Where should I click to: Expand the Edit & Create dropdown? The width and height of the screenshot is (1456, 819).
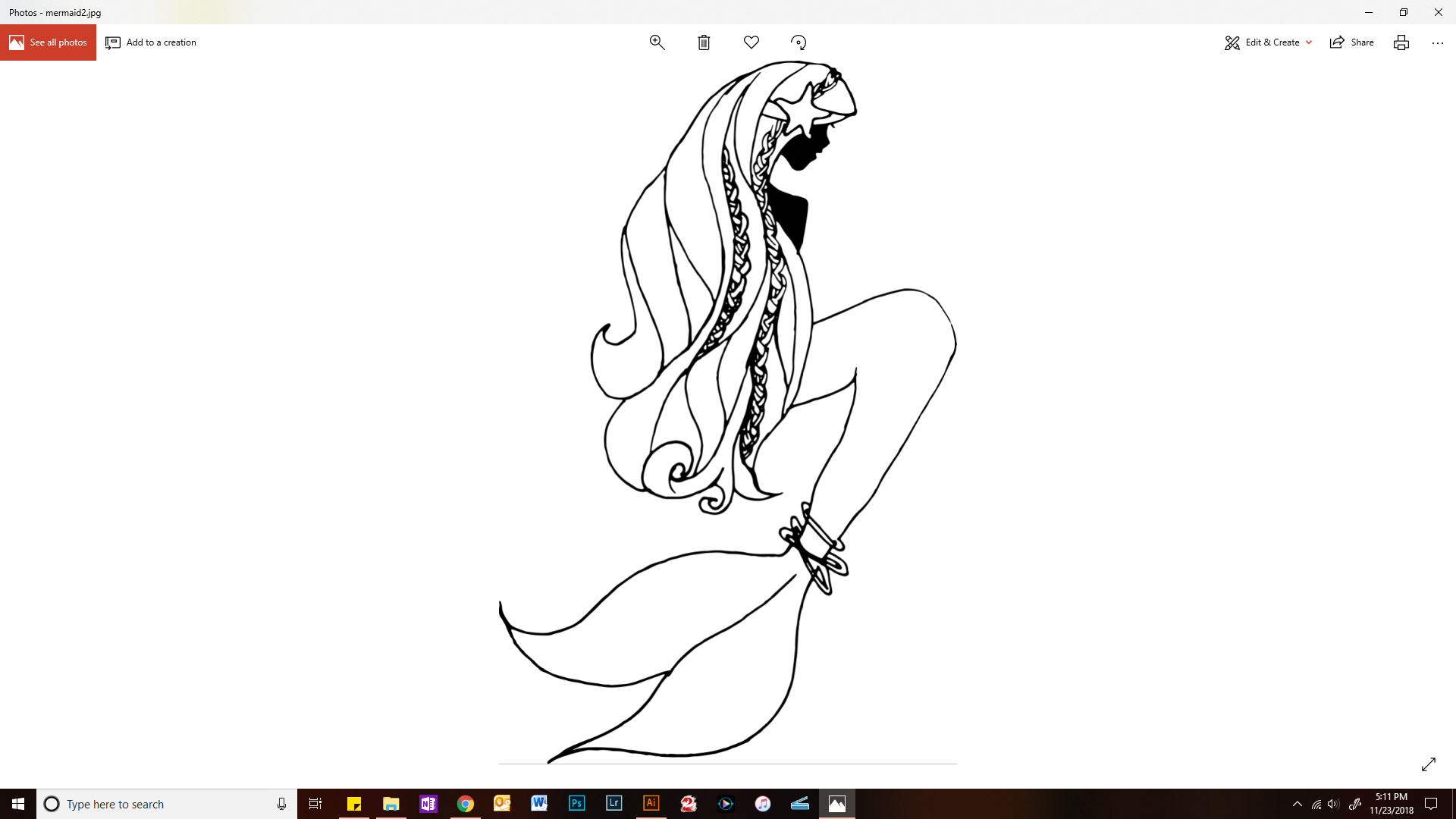coord(1309,42)
